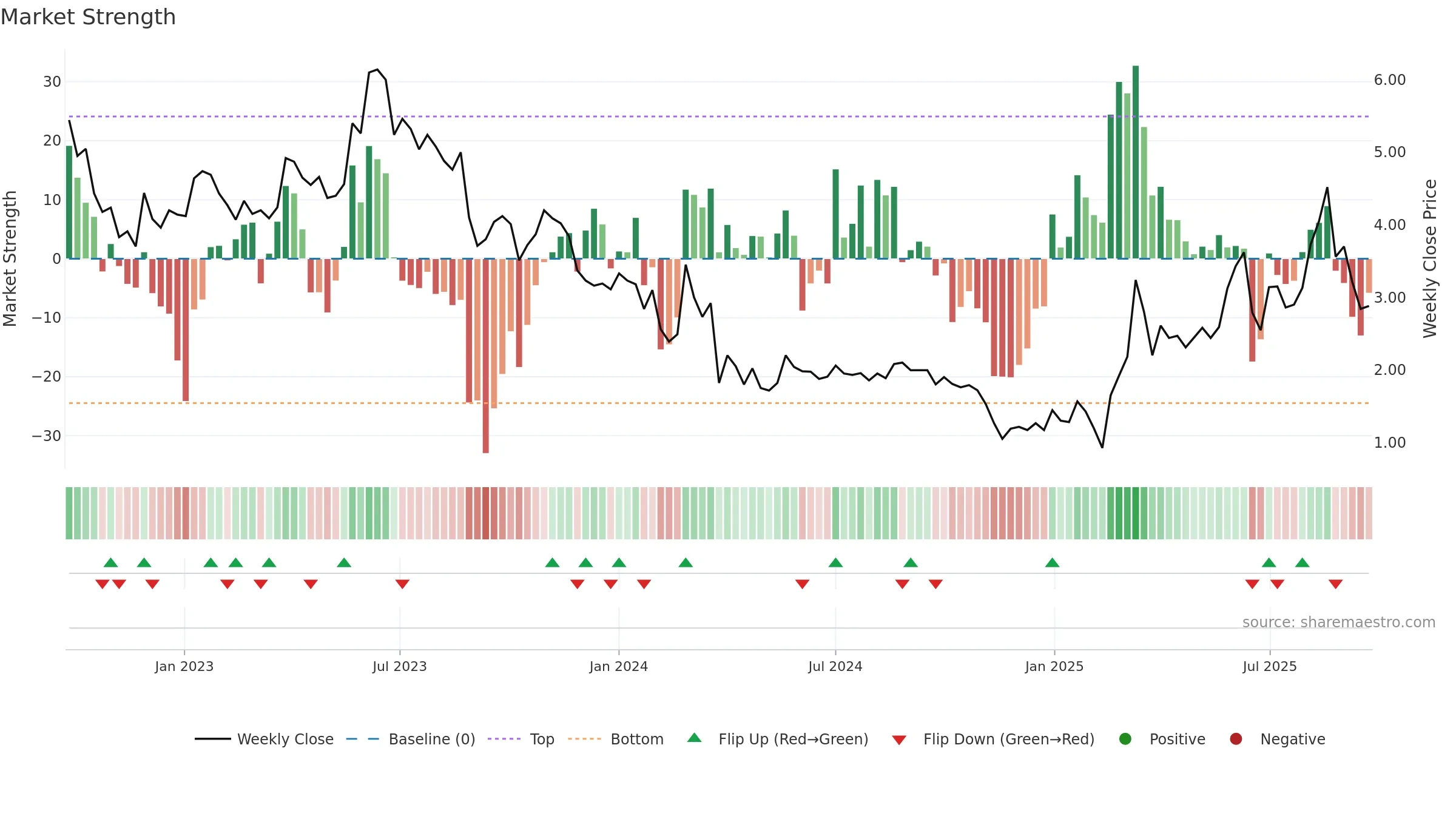This screenshot has width=1456, height=819.
Task: Toggle the Top legend entry
Action: click(521, 739)
